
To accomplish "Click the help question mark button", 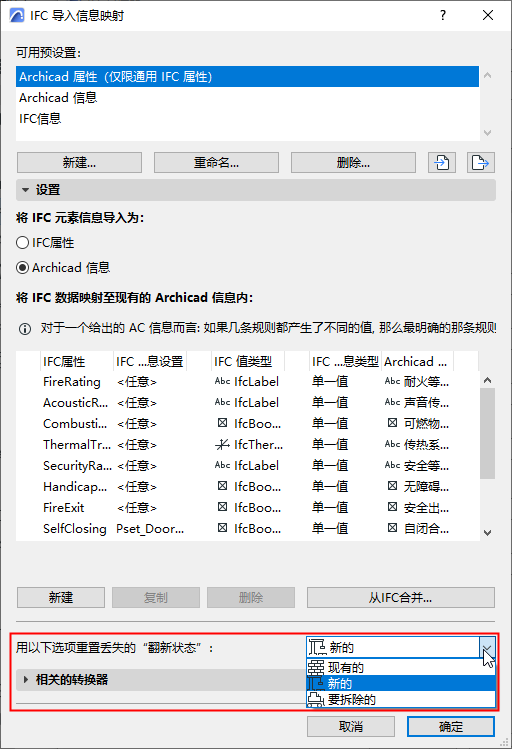I will (443, 15).
